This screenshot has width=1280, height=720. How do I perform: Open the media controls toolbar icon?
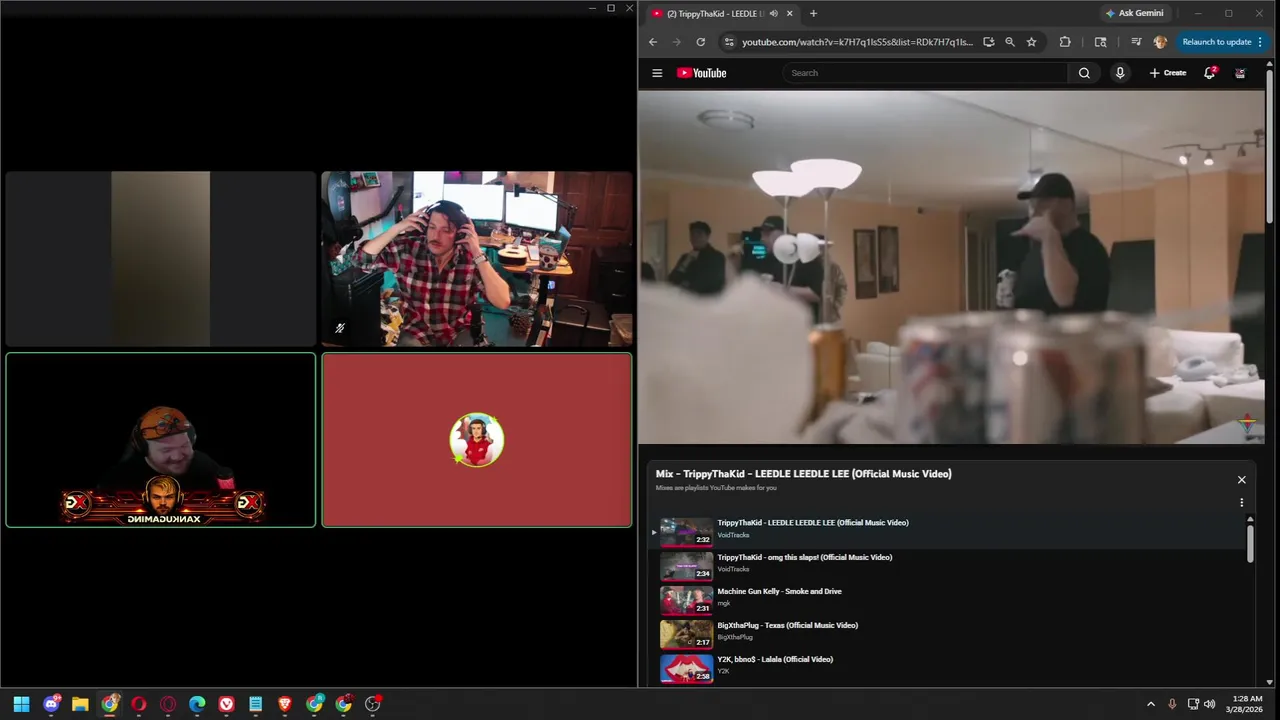[1136, 42]
